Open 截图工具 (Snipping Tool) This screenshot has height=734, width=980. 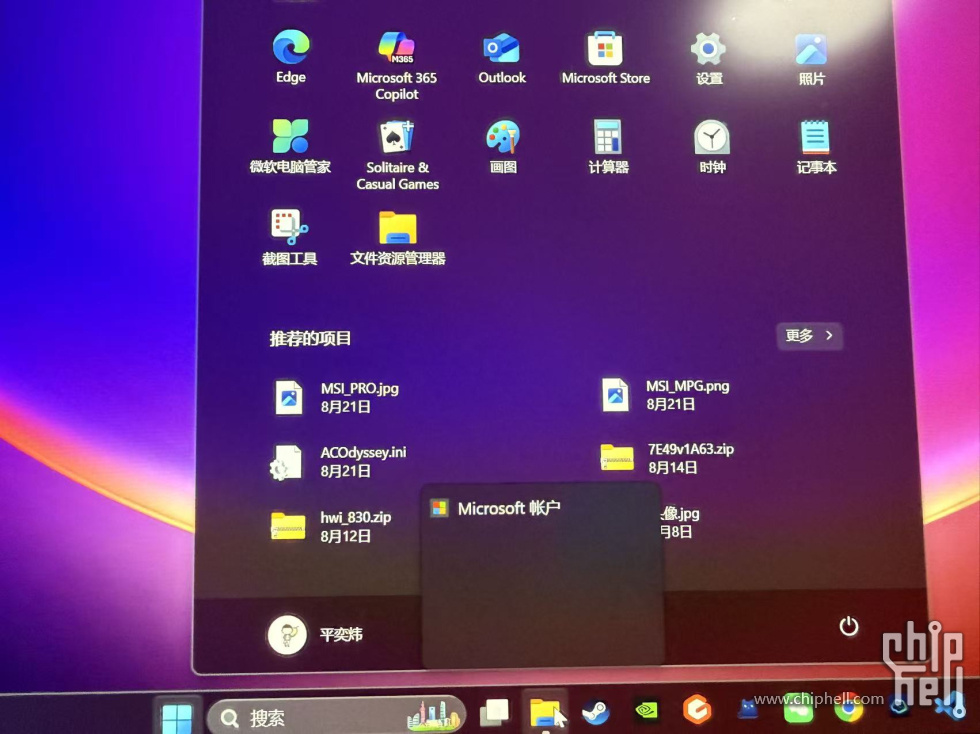[x=289, y=238]
